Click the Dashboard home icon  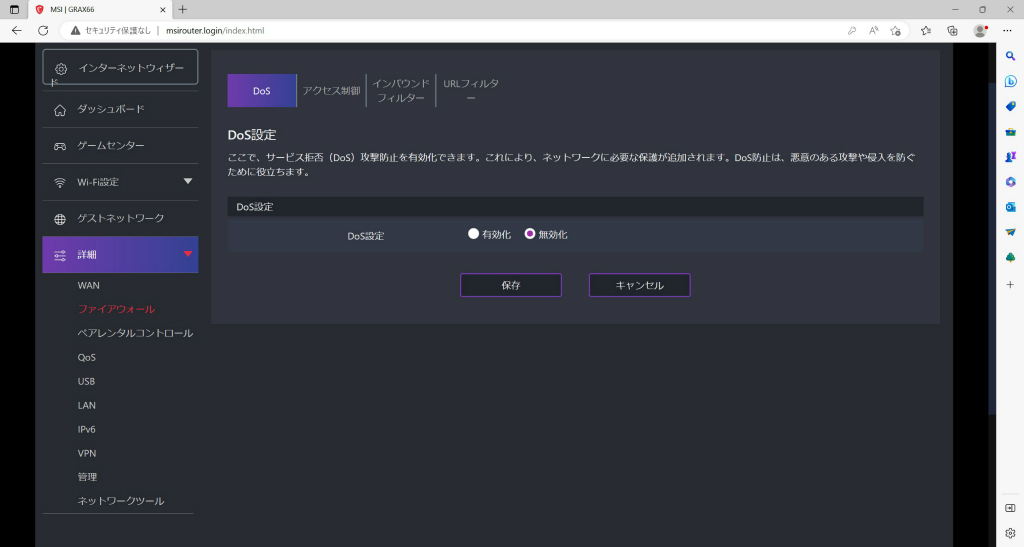tap(60, 110)
